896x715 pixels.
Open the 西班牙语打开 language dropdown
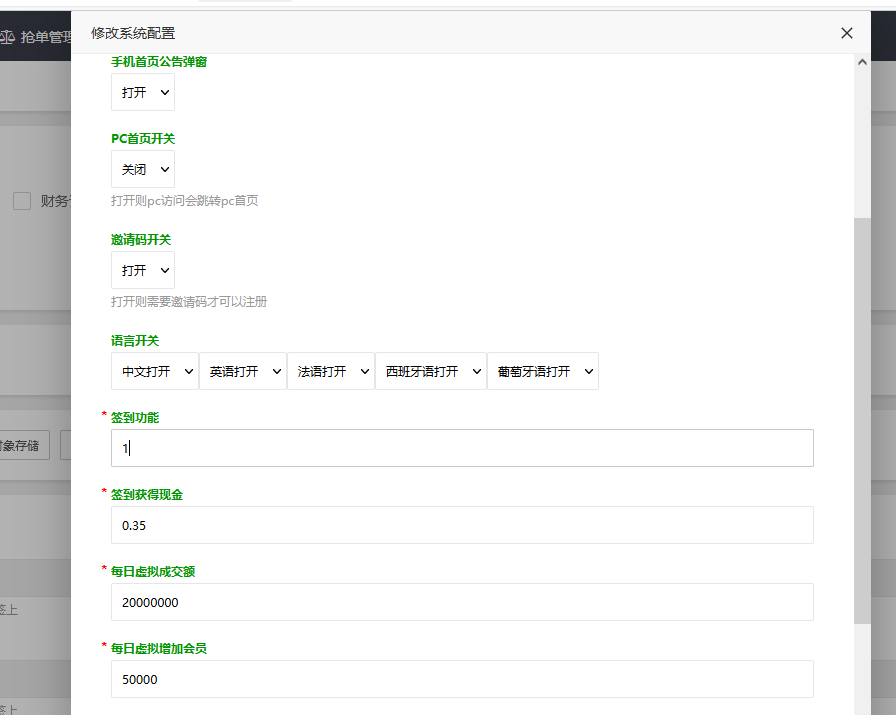tap(430, 371)
